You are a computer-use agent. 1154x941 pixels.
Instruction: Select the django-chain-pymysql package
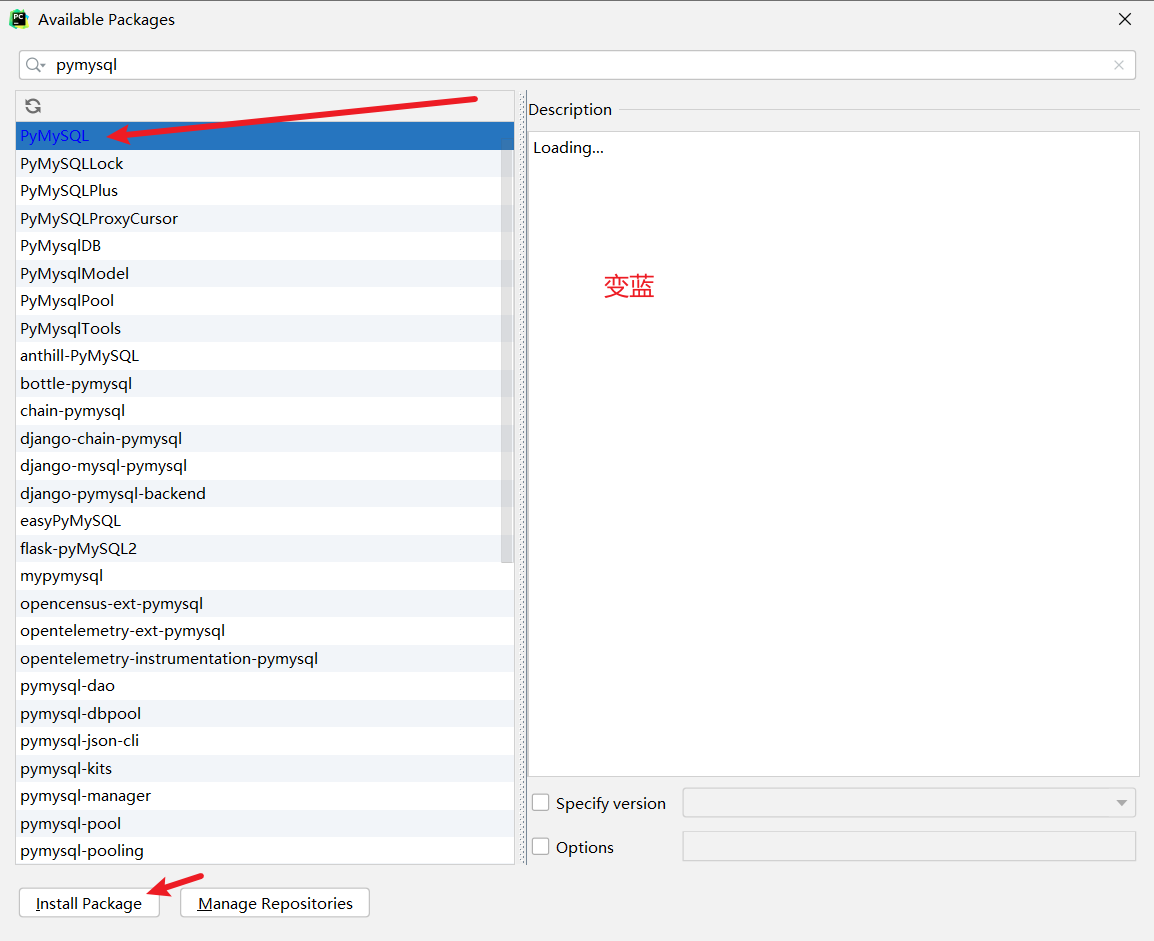(265, 438)
